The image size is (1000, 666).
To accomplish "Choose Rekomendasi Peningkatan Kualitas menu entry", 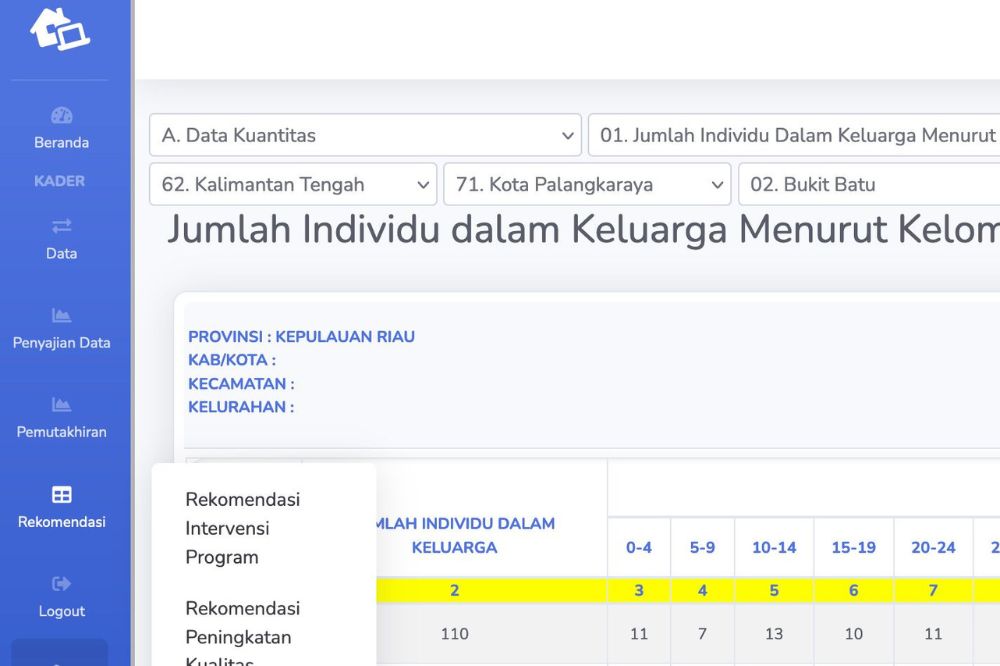I will tap(242, 636).
